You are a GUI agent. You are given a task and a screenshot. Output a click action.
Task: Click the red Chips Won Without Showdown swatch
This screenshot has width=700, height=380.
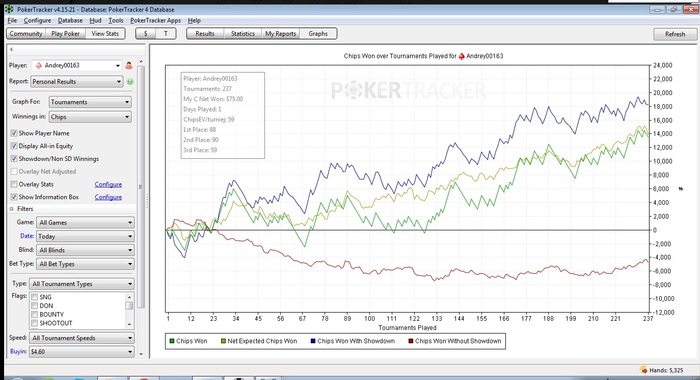411,341
